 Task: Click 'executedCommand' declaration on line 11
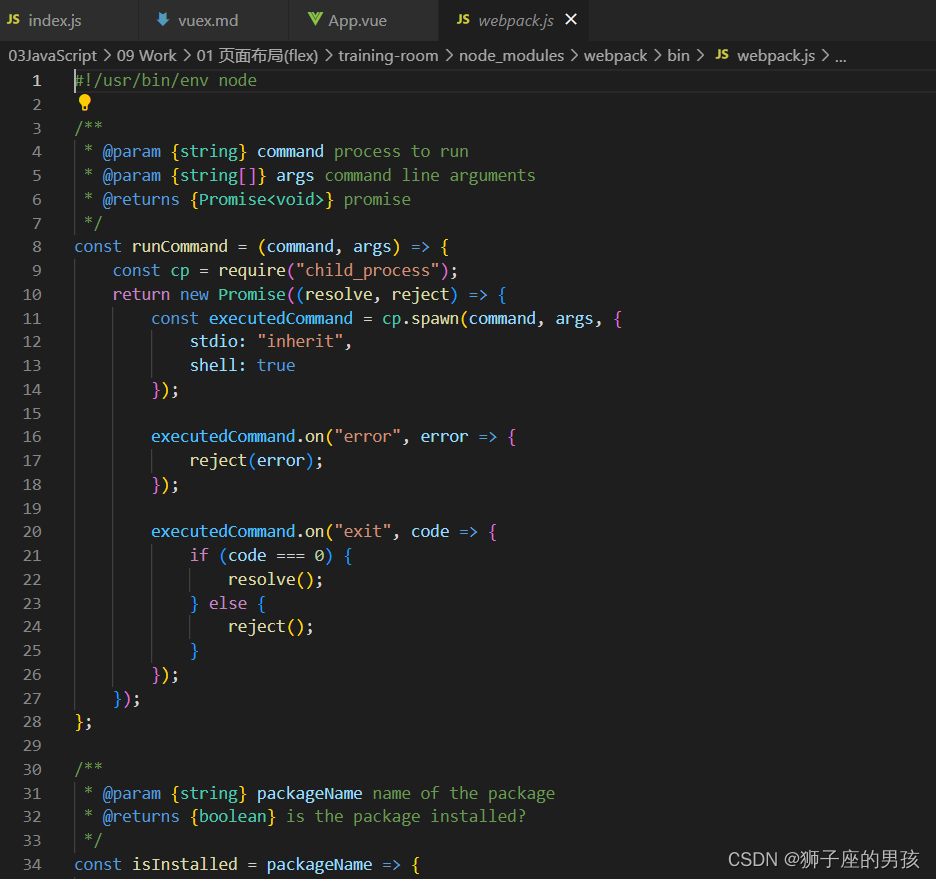click(x=281, y=318)
